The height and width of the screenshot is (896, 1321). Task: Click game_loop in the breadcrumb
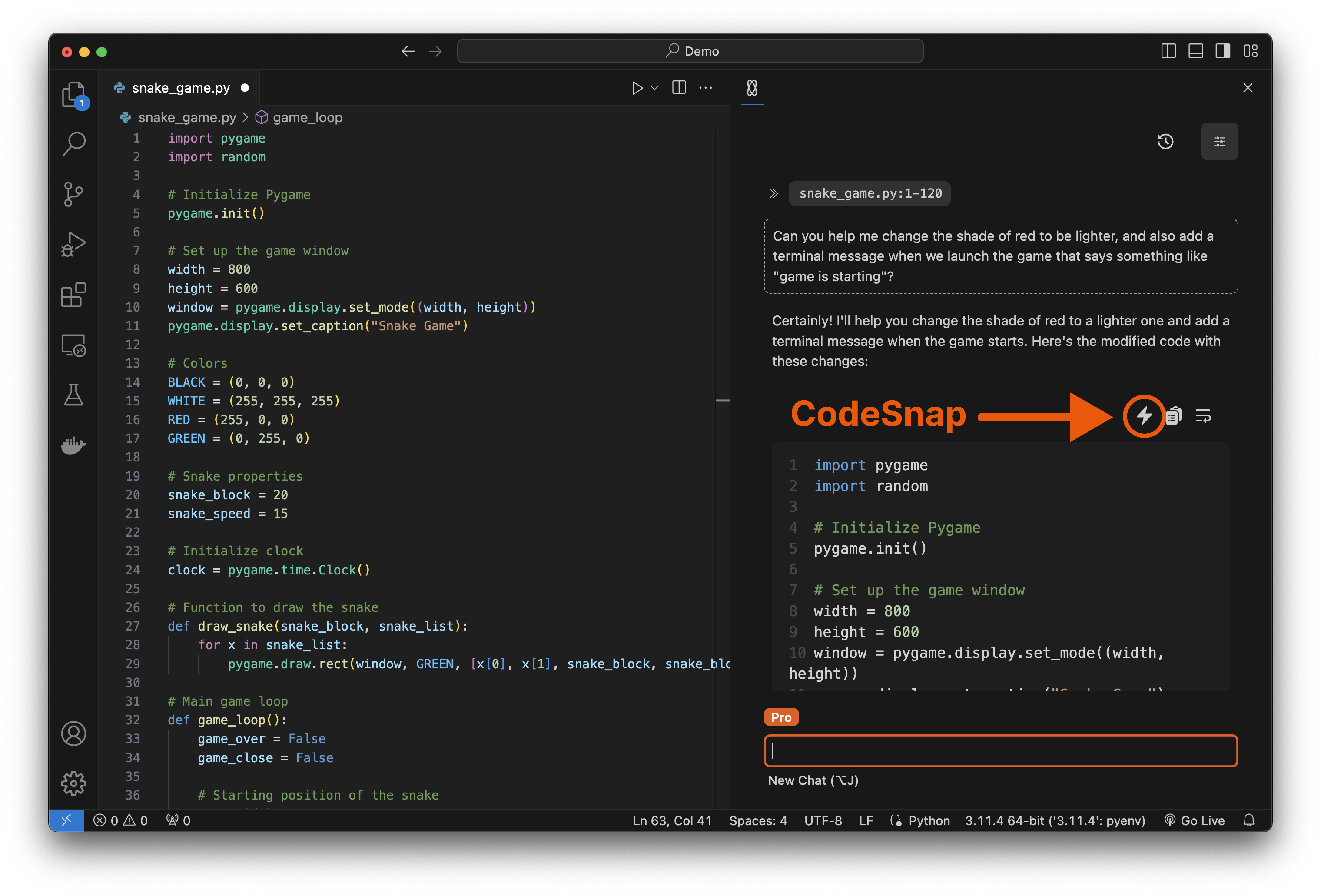click(x=307, y=118)
